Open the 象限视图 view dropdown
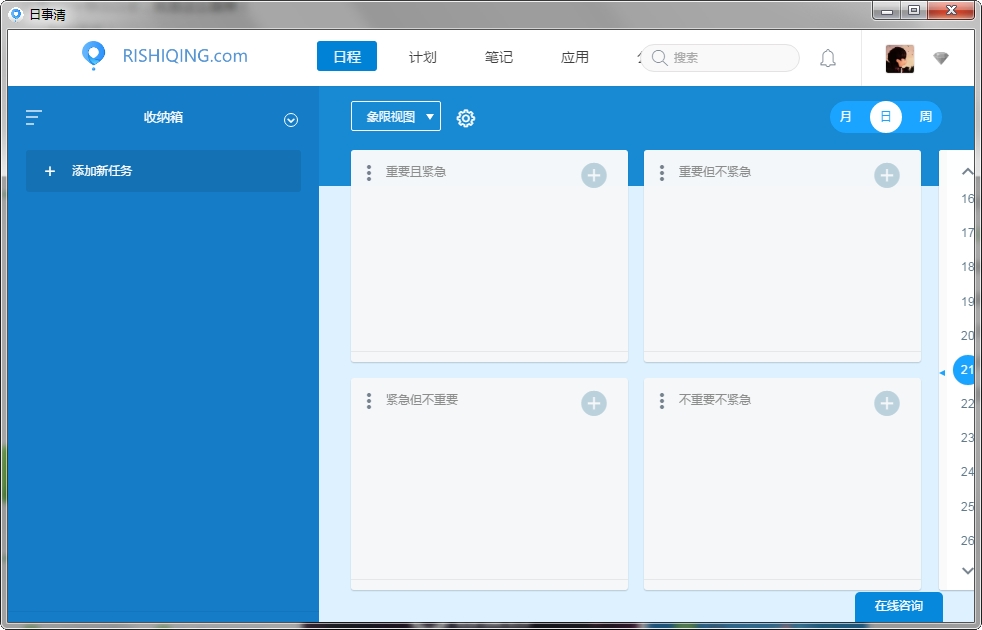Screen dimensions: 982x630 pos(396,116)
